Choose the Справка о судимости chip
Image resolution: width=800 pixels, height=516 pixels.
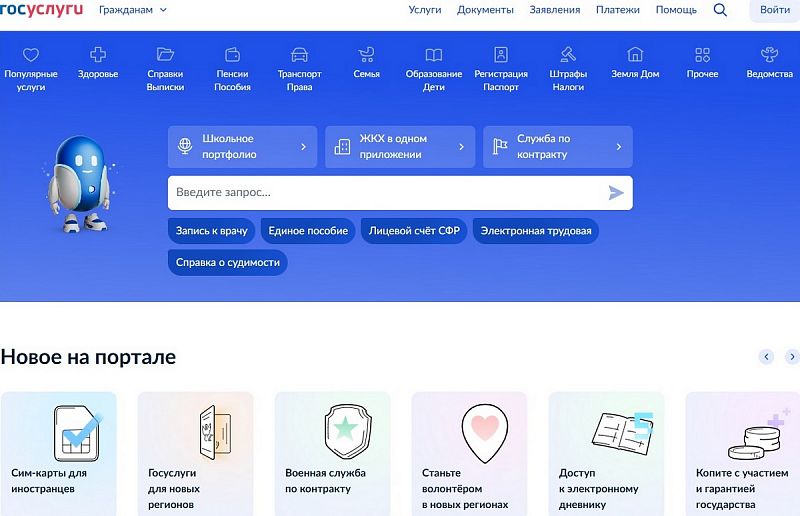click(x=228, y=262)
